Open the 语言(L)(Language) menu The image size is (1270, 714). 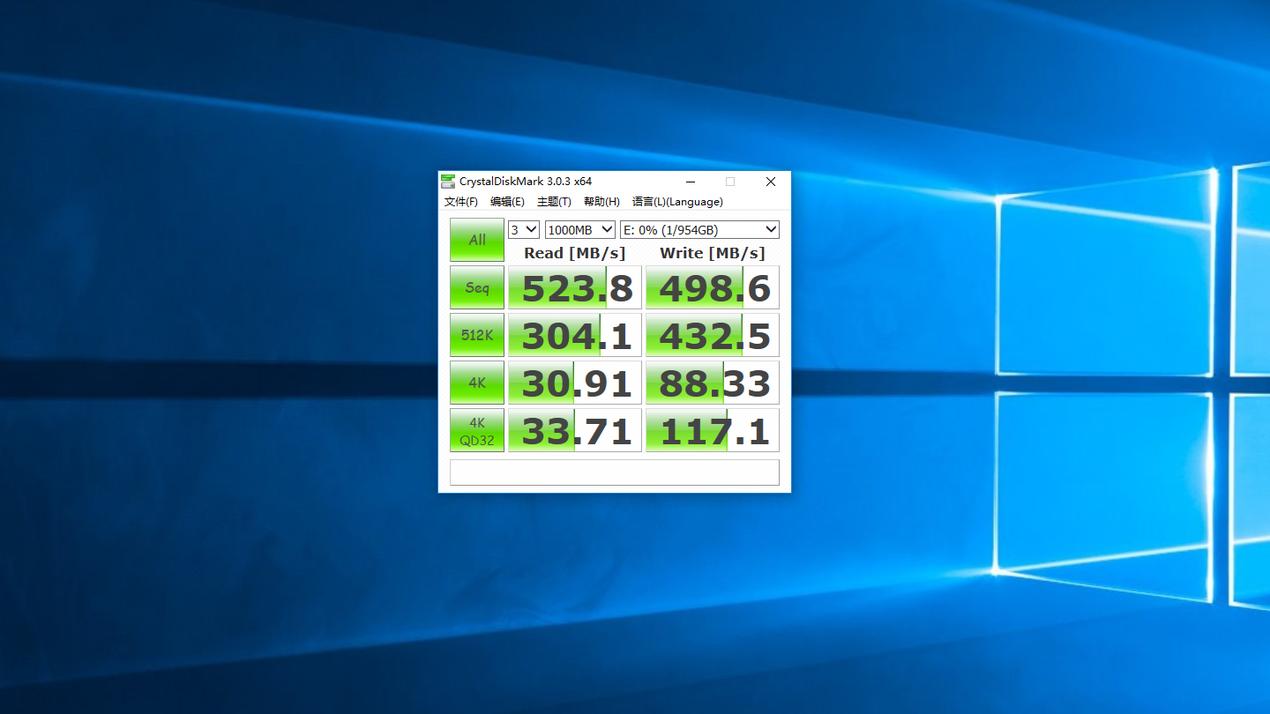[677, 202]
